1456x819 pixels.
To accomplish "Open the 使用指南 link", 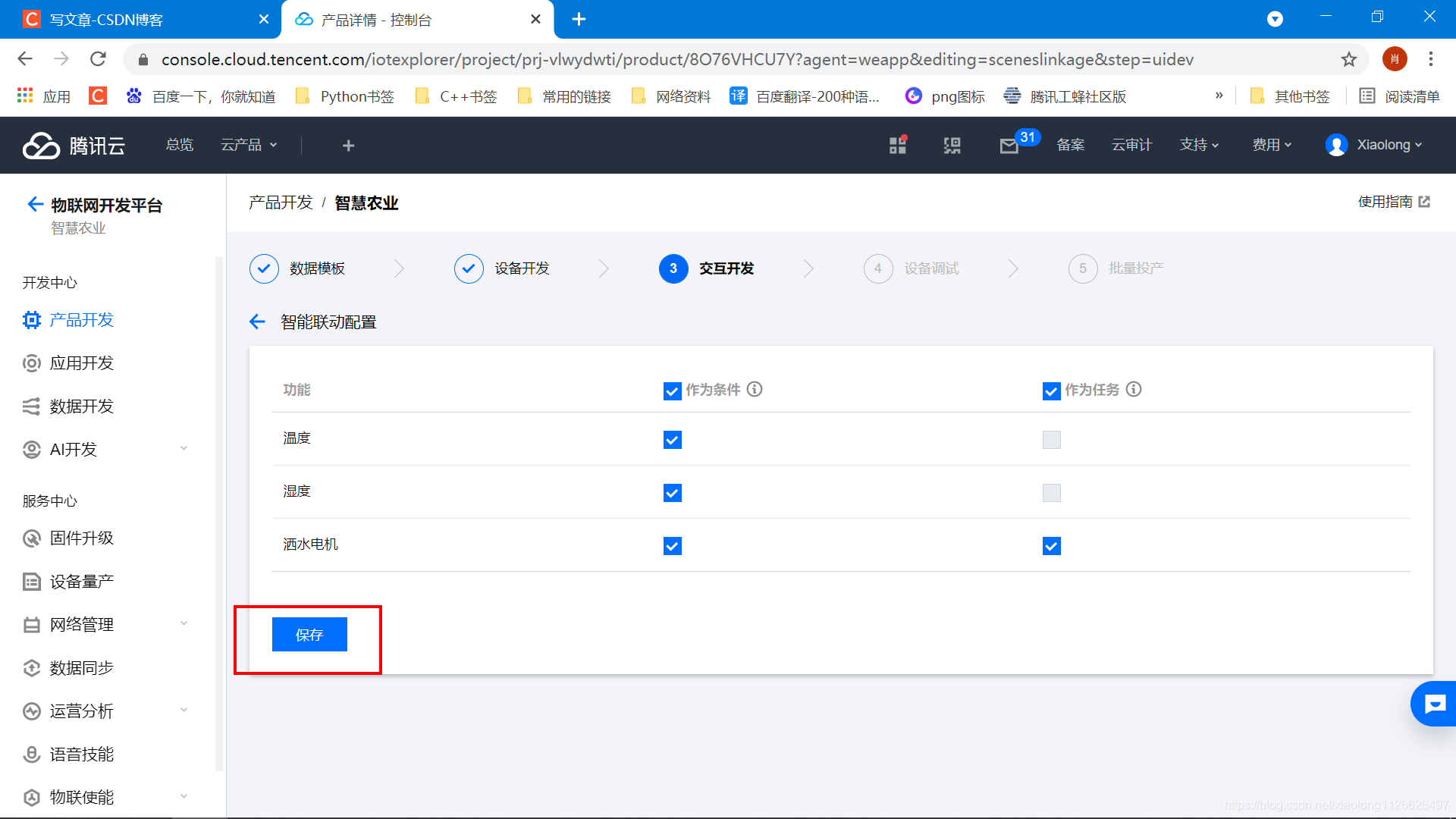I will pyautogui.click(x=1393, y=202).
